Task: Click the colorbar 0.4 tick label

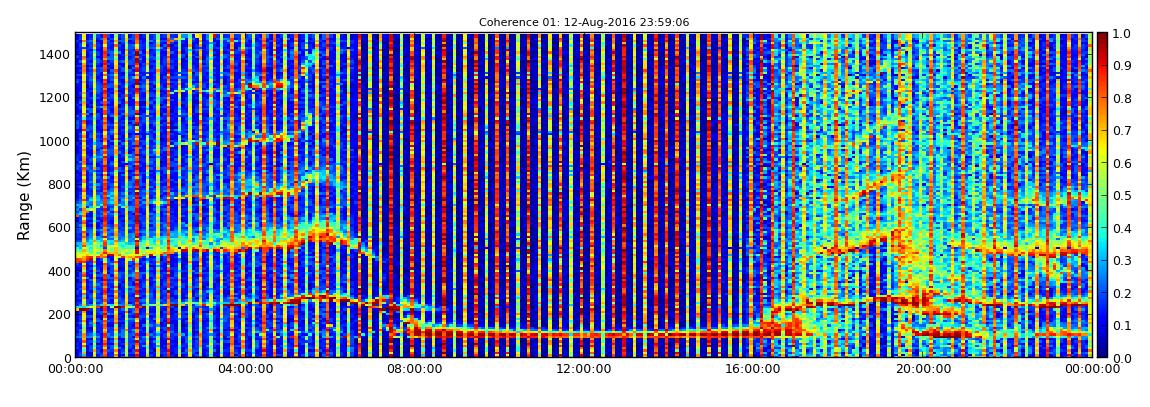Action: [1121, 228]
